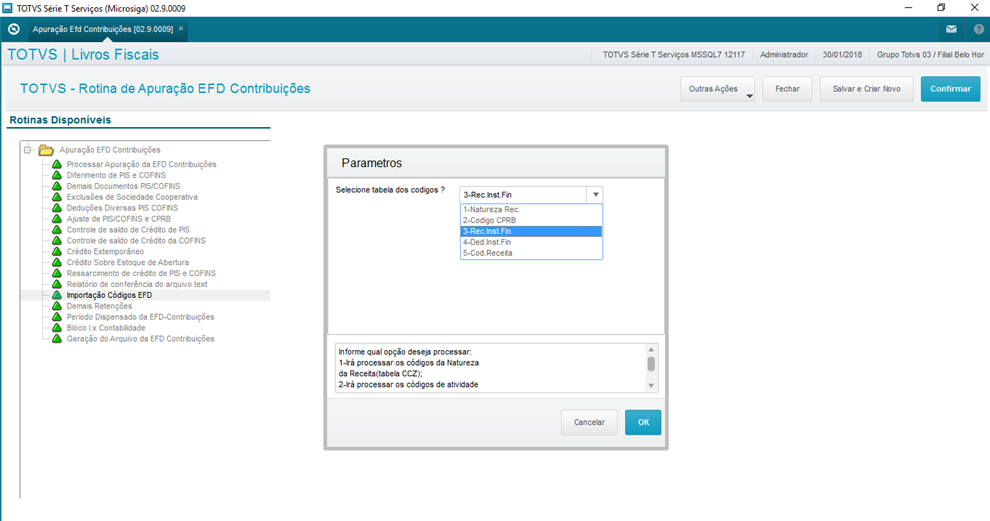
Task: Click green icon beside Demais Retenções
Action: click(57, 306)
